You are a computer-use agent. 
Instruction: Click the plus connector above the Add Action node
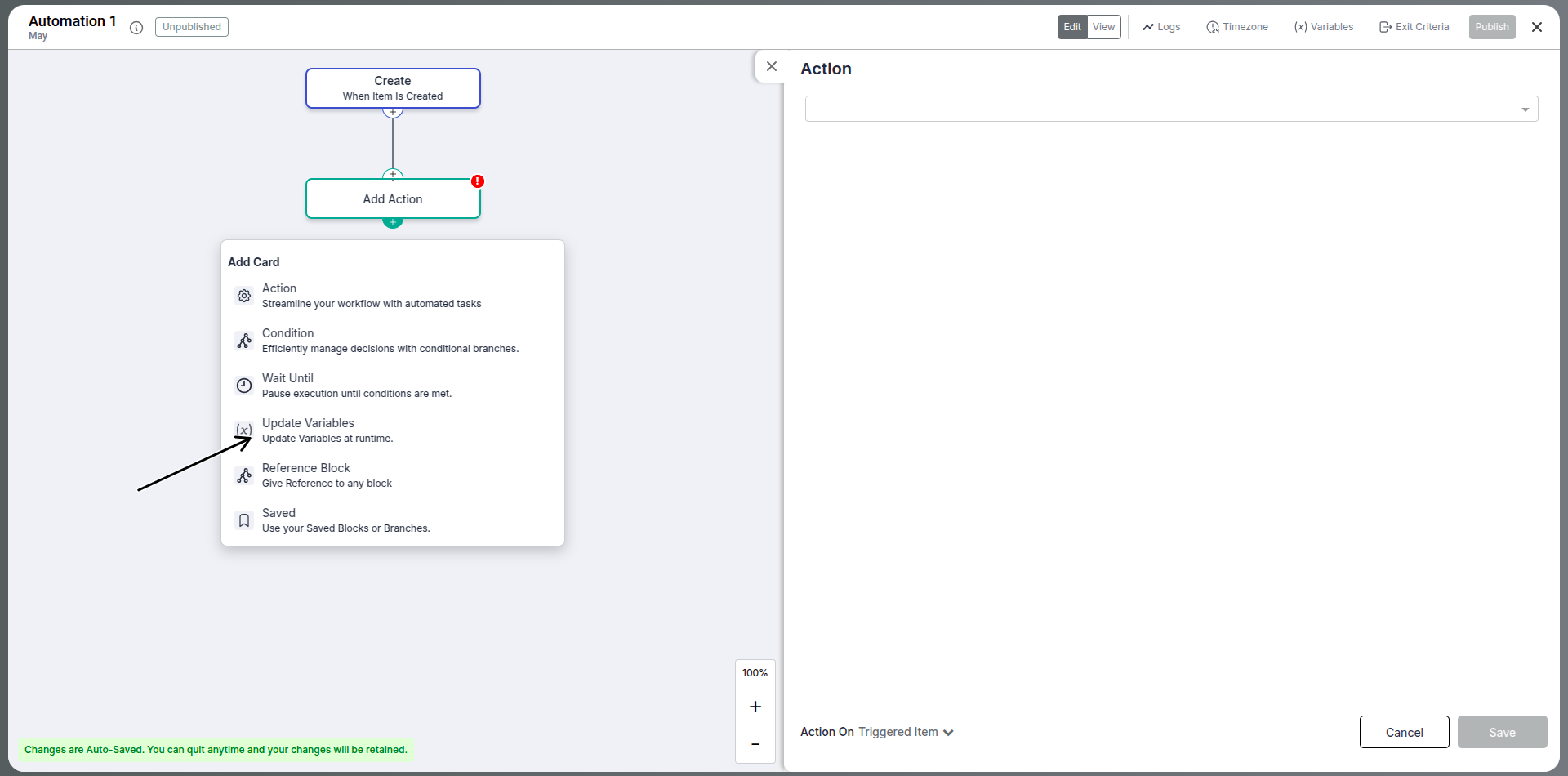[393, 174]
